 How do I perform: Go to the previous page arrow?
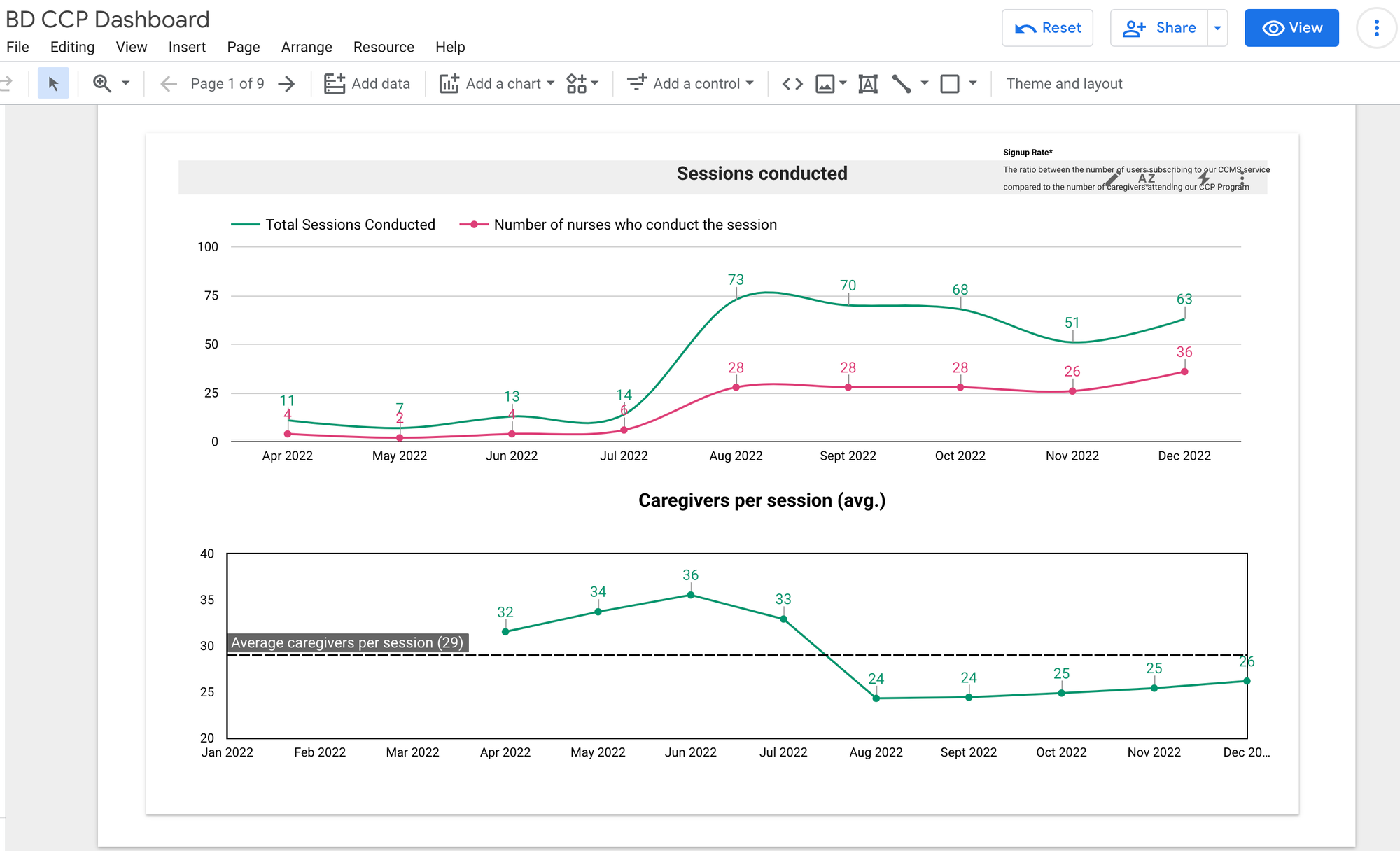[168, 84]
